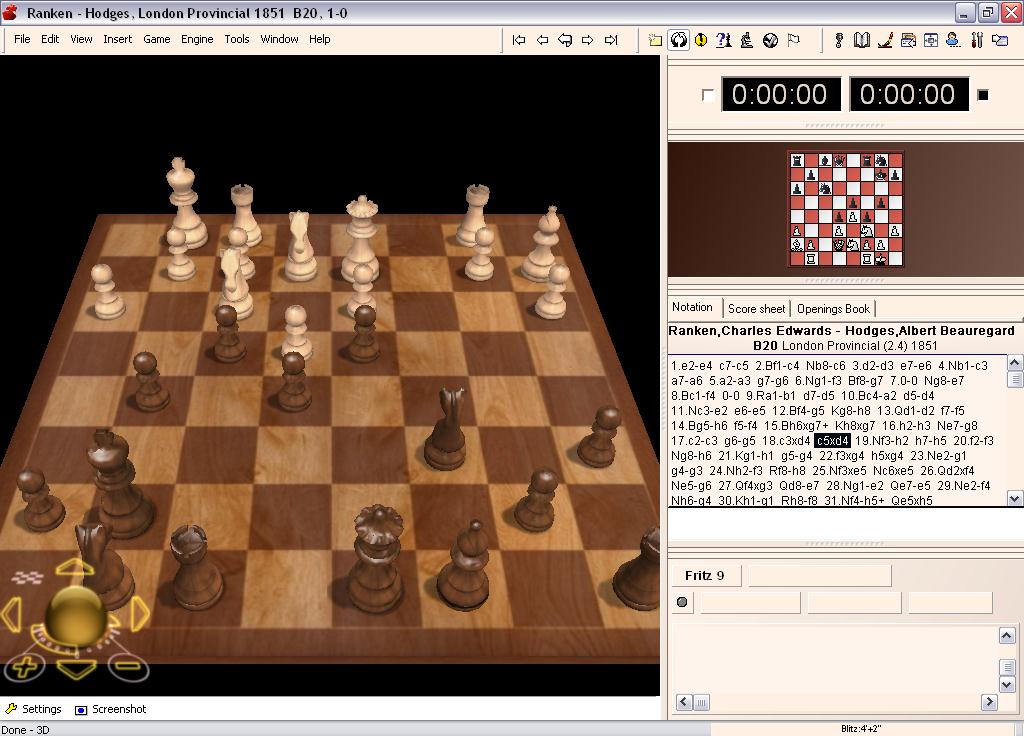Open the Engine menu

tap(197, 39)
